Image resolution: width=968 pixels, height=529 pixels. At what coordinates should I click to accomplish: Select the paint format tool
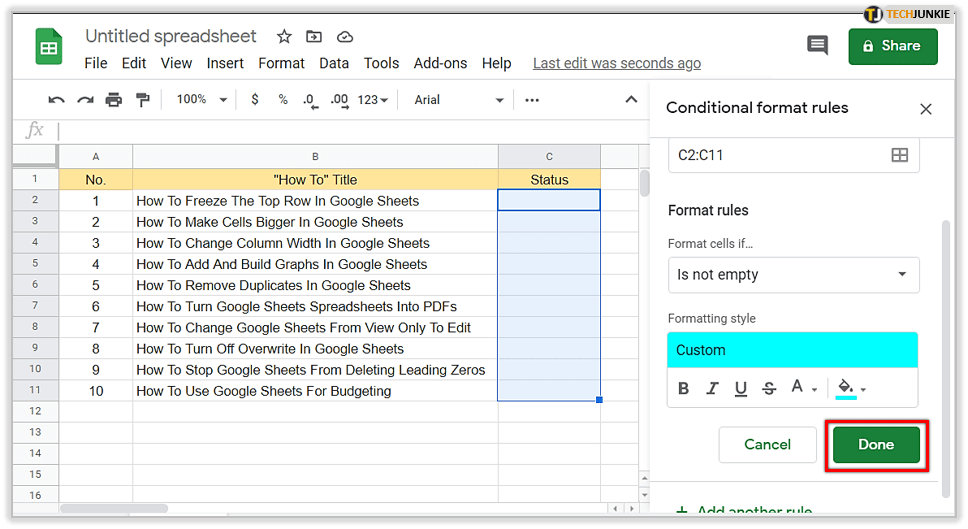pyautogui.click(x=142, y=100)
